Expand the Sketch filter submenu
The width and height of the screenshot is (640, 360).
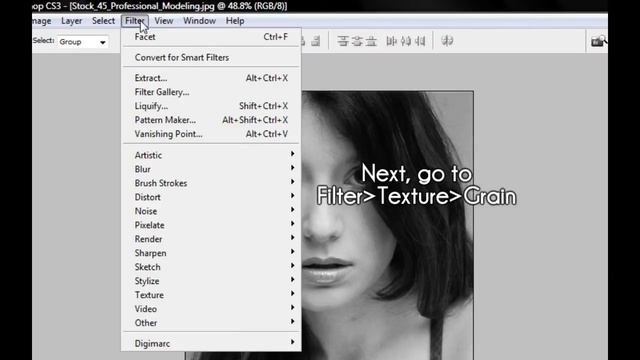point(211,267)
